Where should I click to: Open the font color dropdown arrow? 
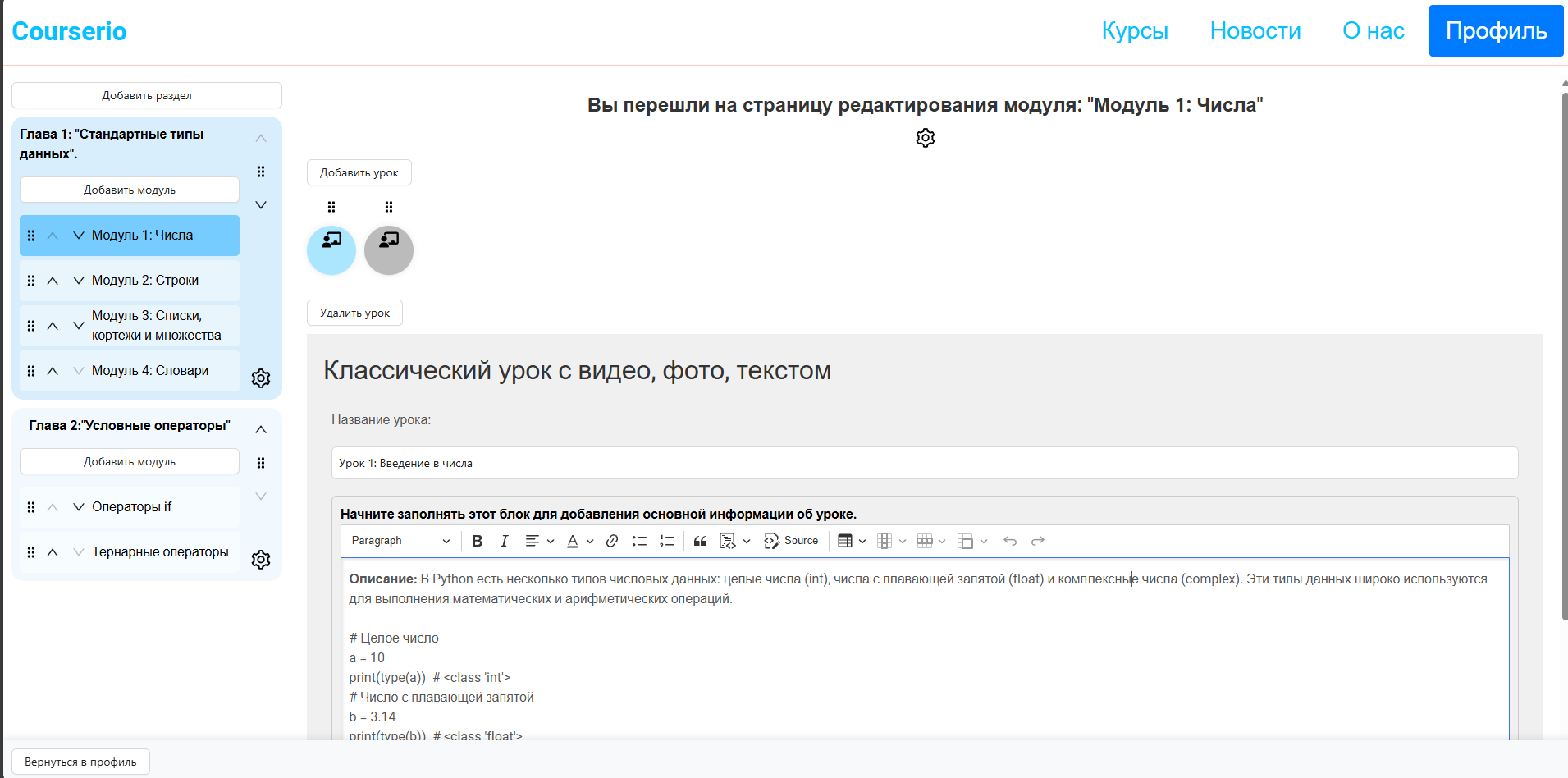tap(588, 541)
